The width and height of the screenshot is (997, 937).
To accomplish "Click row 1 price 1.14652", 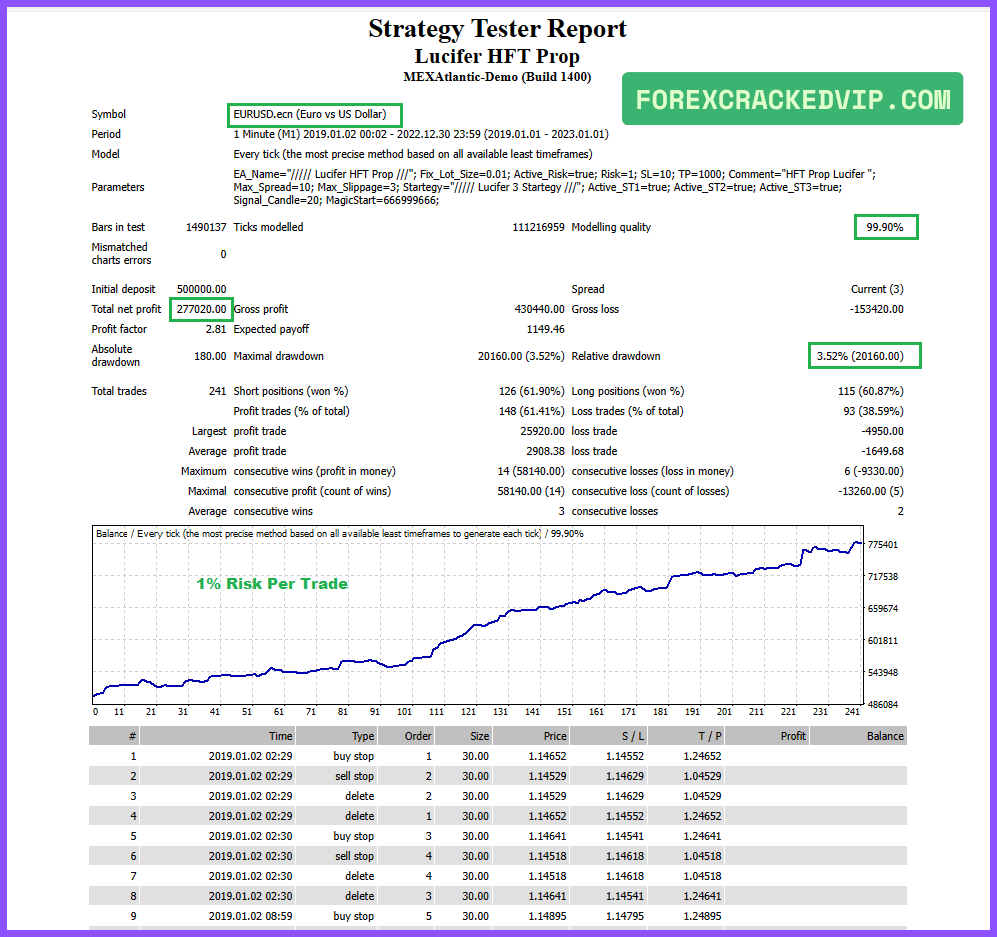I will (x=547, y=756).
